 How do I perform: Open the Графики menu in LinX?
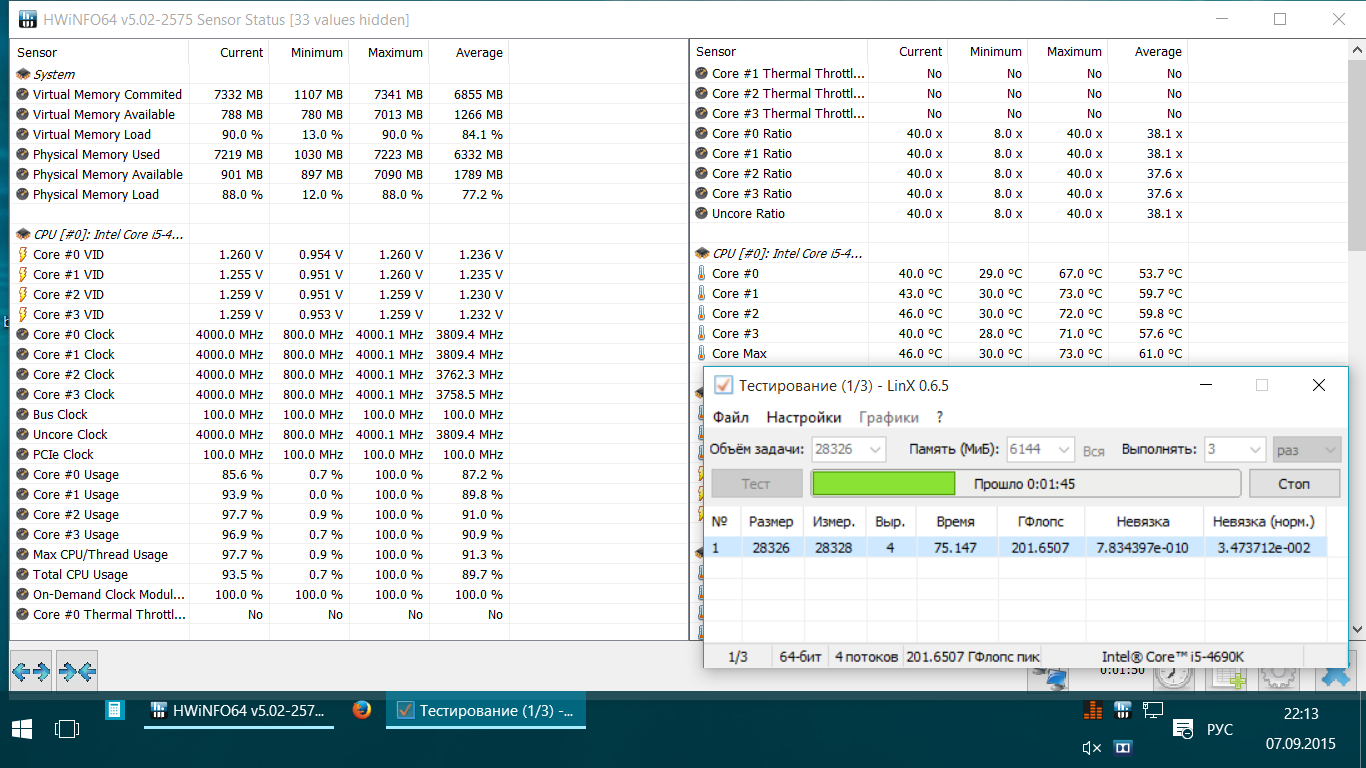point(888,417)
